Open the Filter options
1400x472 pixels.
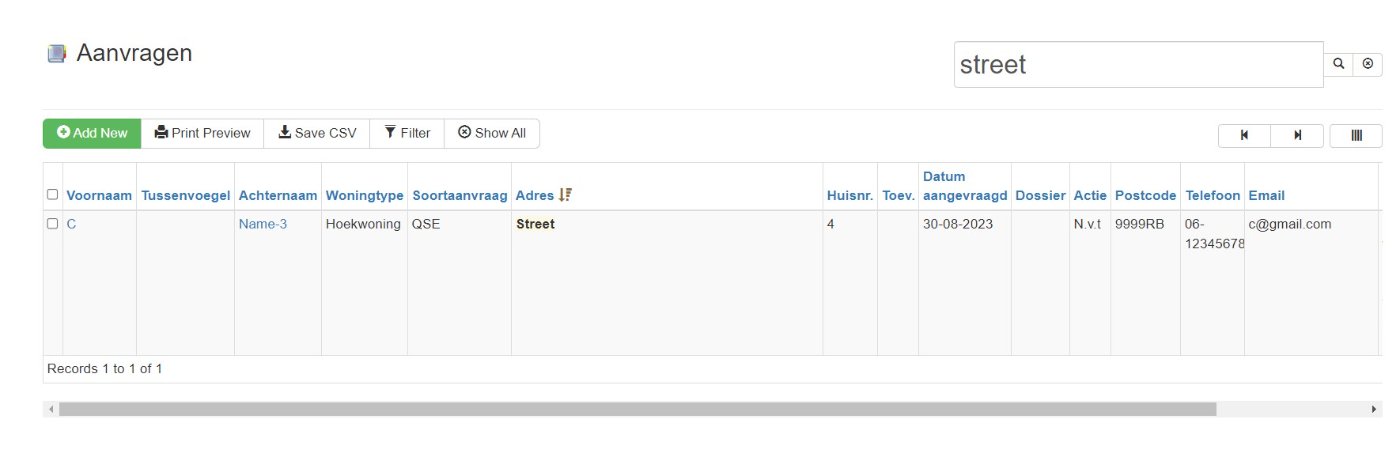(407, 133)
